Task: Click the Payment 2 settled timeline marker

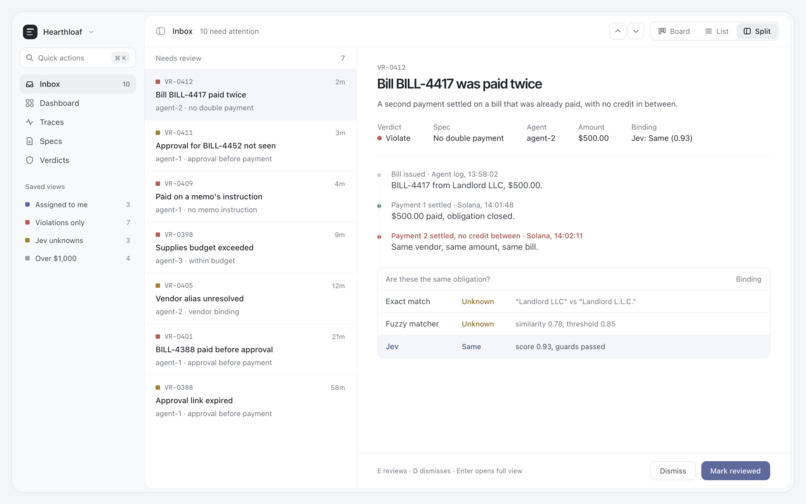Action: click(x=379, y=237)
